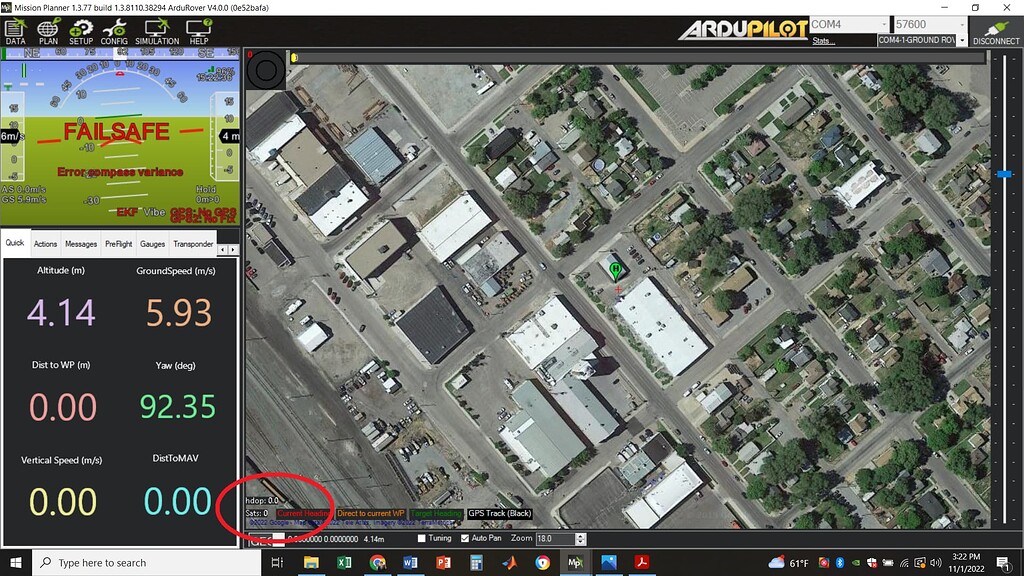
Task: Select the Mission Planner icon in the taskbar
Action: (577, 562)
